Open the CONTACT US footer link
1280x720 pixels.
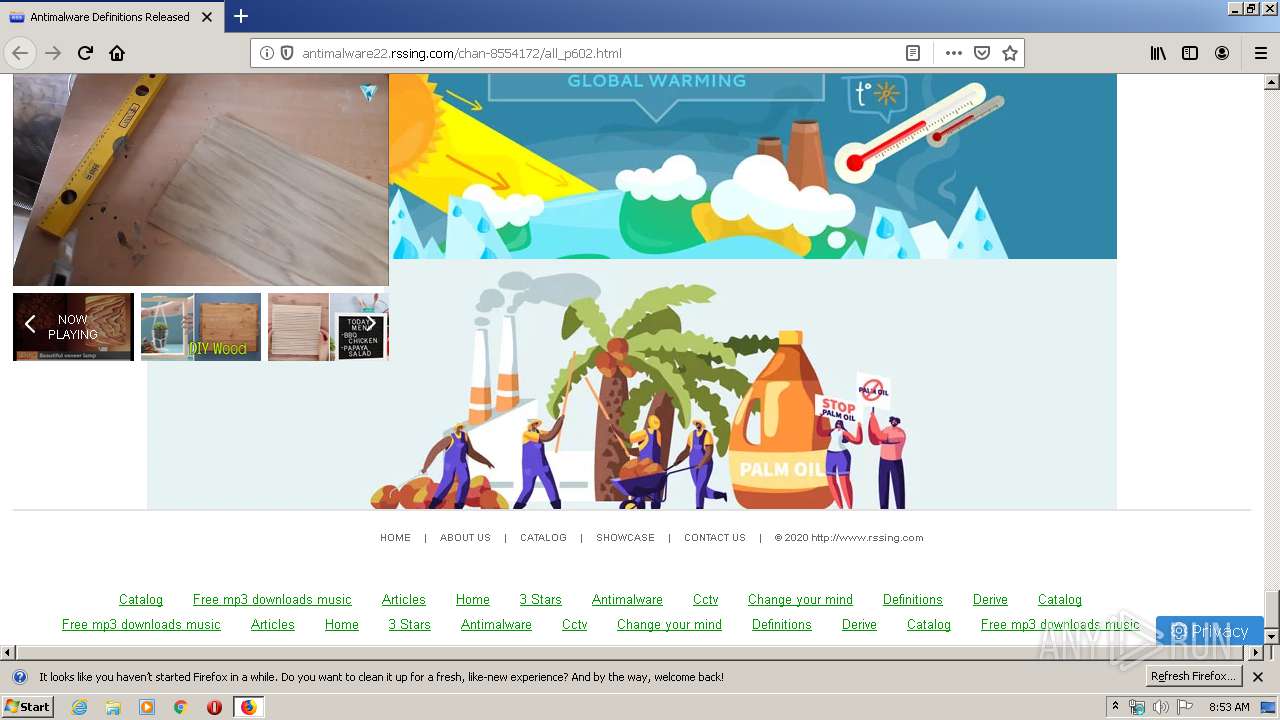[715, 538]
